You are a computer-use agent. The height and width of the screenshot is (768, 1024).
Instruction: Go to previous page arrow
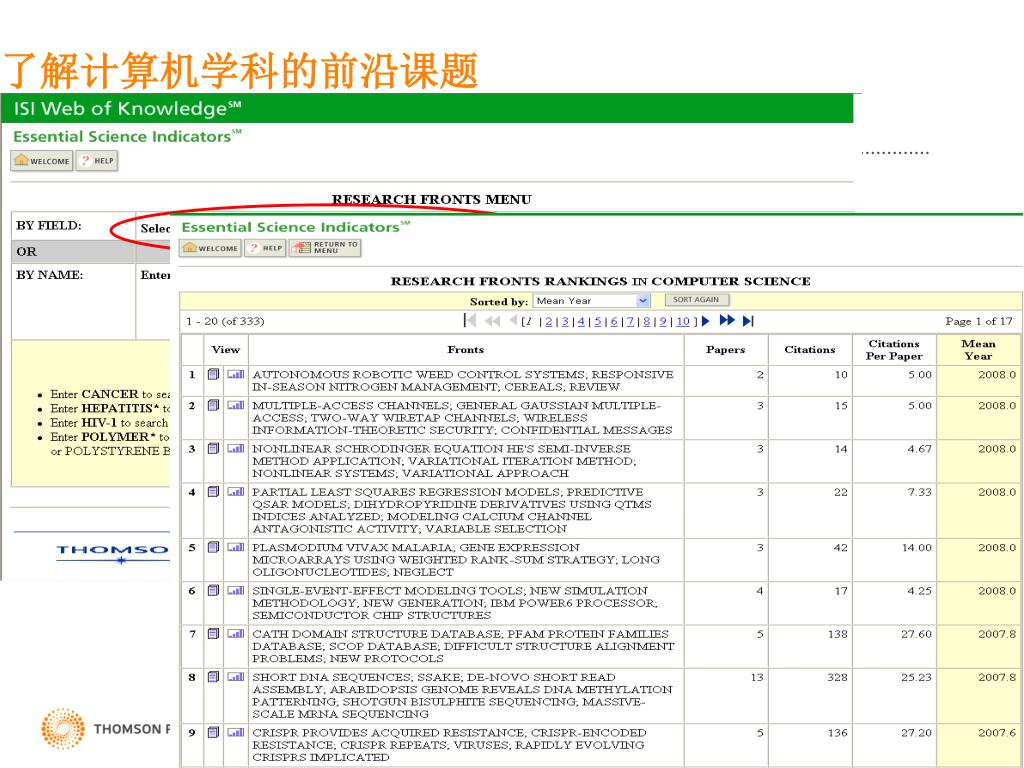pos(513,320)
